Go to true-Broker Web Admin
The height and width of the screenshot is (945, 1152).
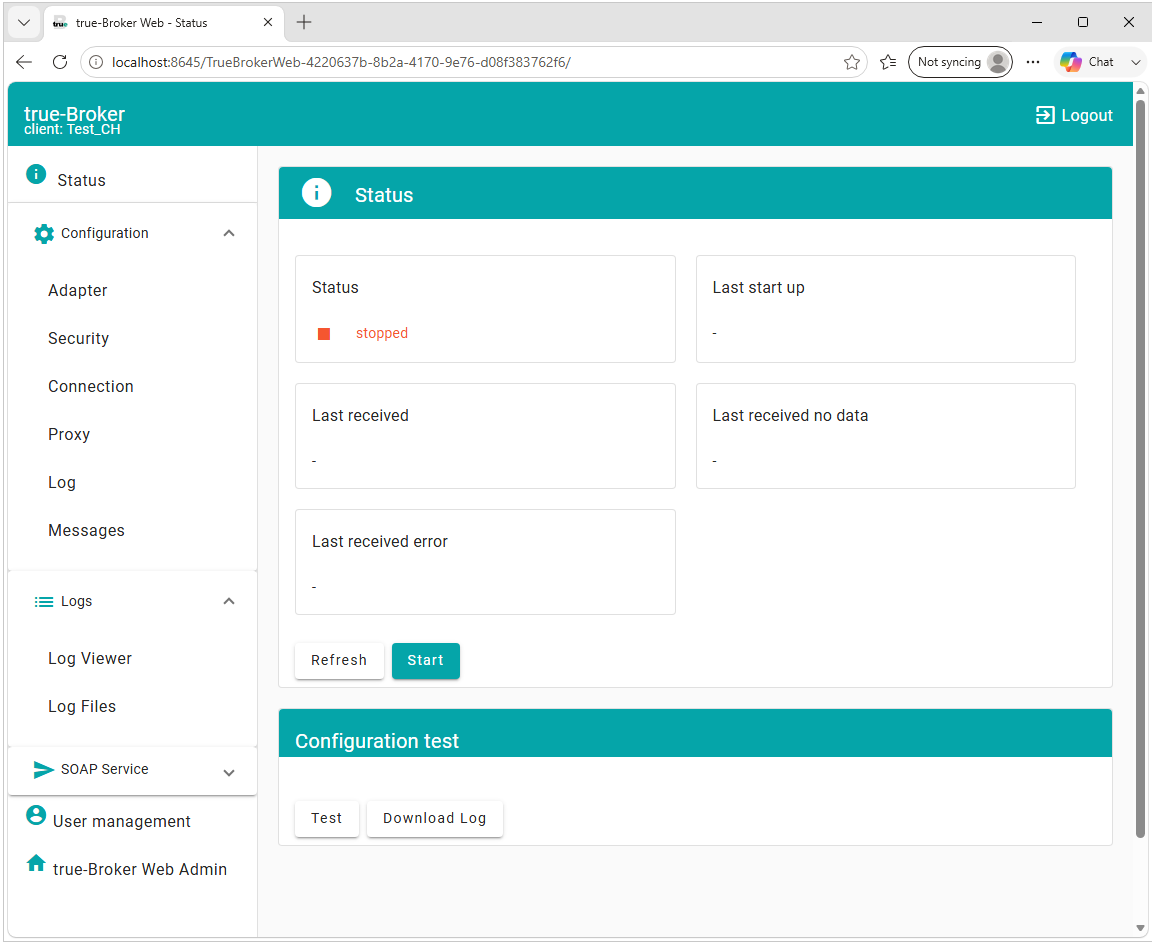[x=140, y=870]
